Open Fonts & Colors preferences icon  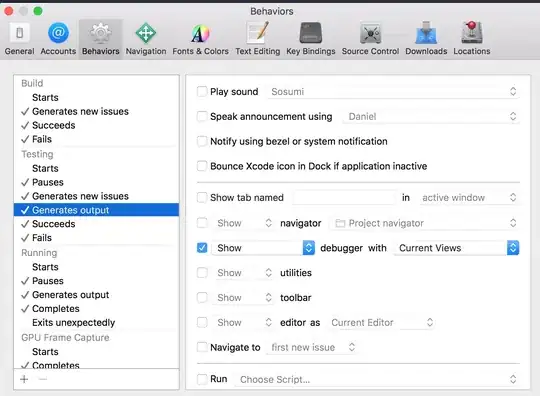pos(200,33)
